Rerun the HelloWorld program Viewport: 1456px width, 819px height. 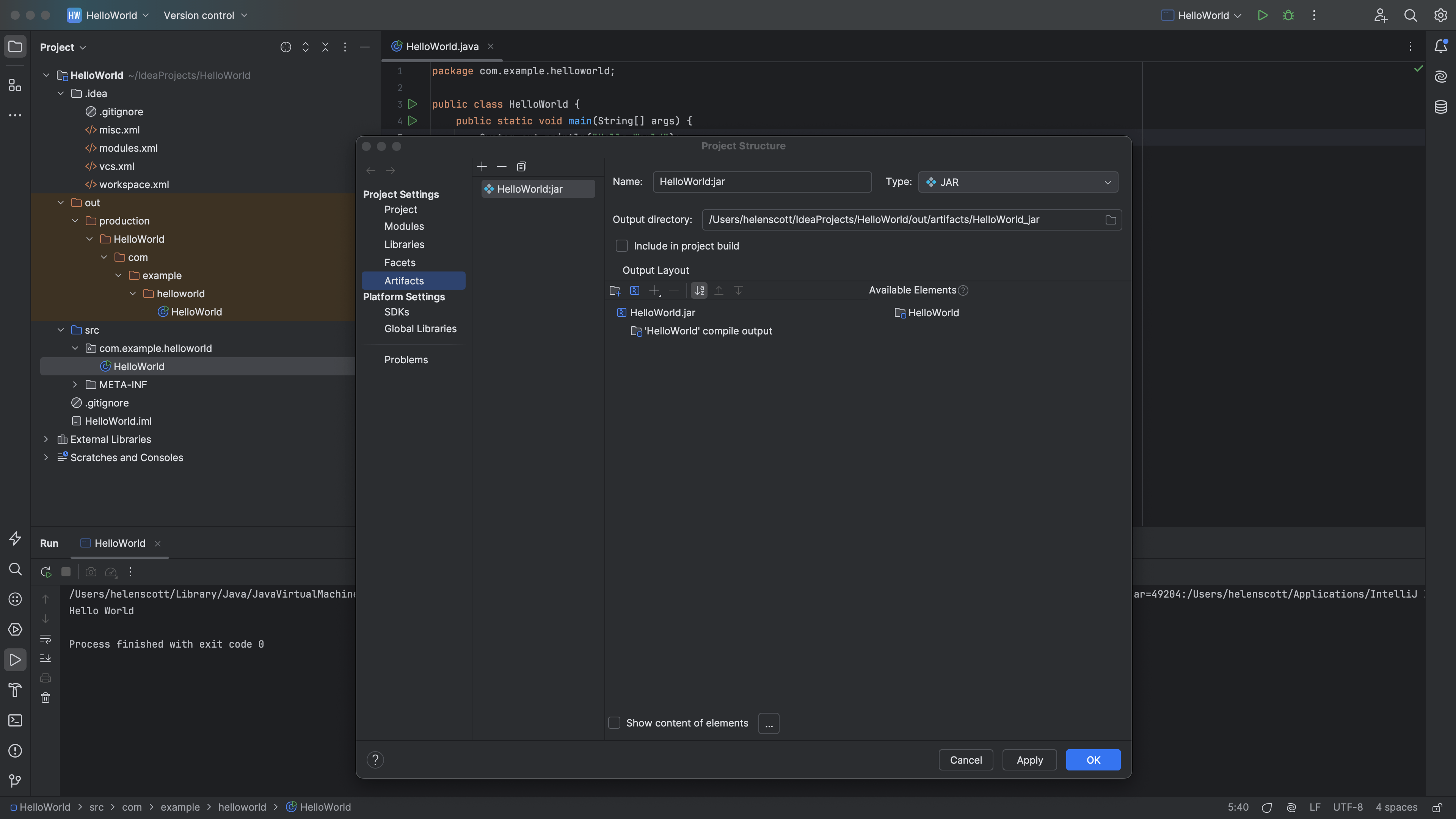tap(45, 571)
